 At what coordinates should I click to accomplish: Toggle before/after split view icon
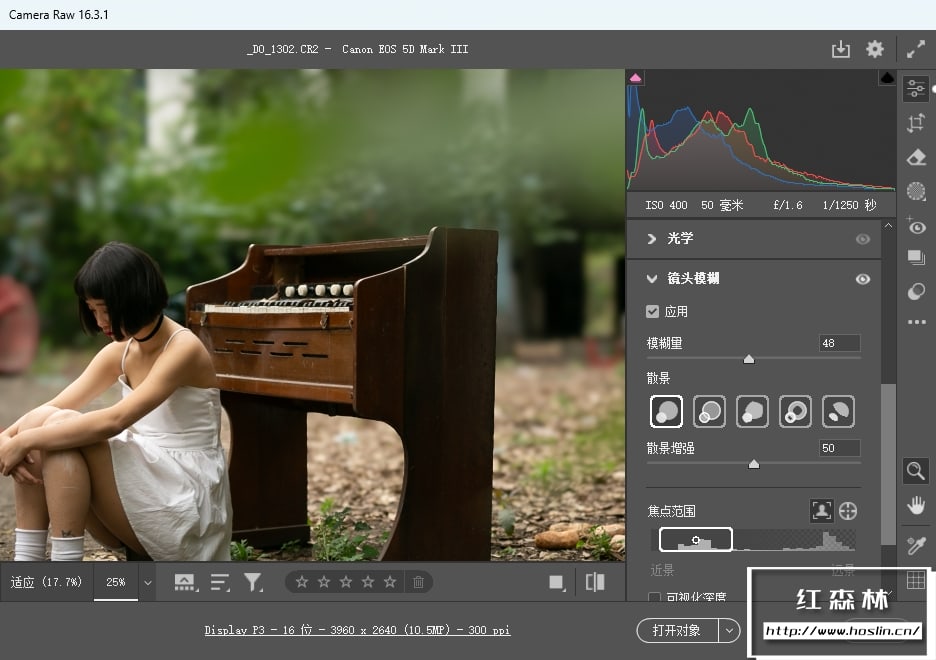595,582
